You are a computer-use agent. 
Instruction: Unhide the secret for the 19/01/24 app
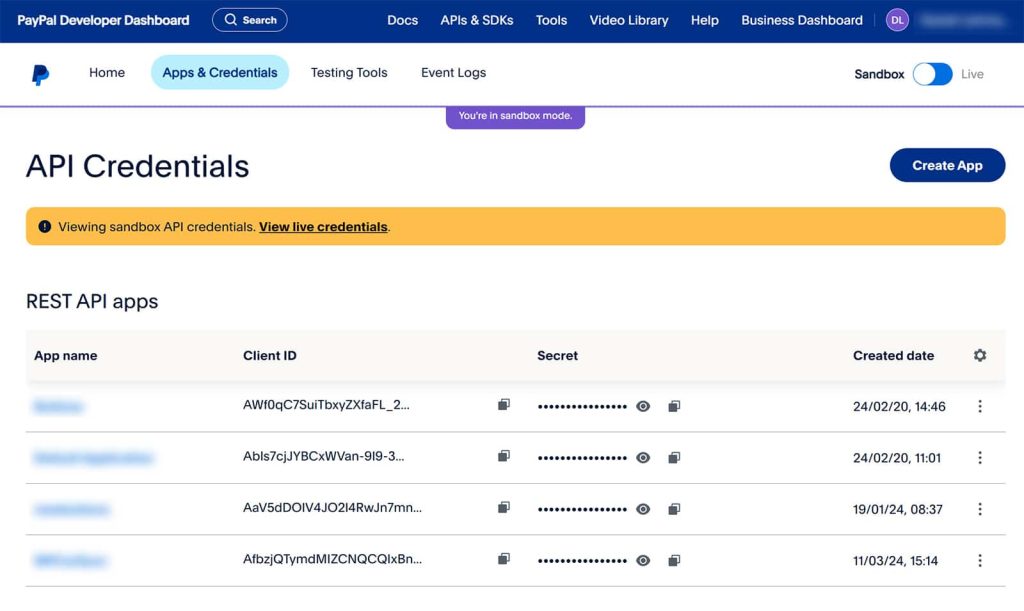click(643, 509)
